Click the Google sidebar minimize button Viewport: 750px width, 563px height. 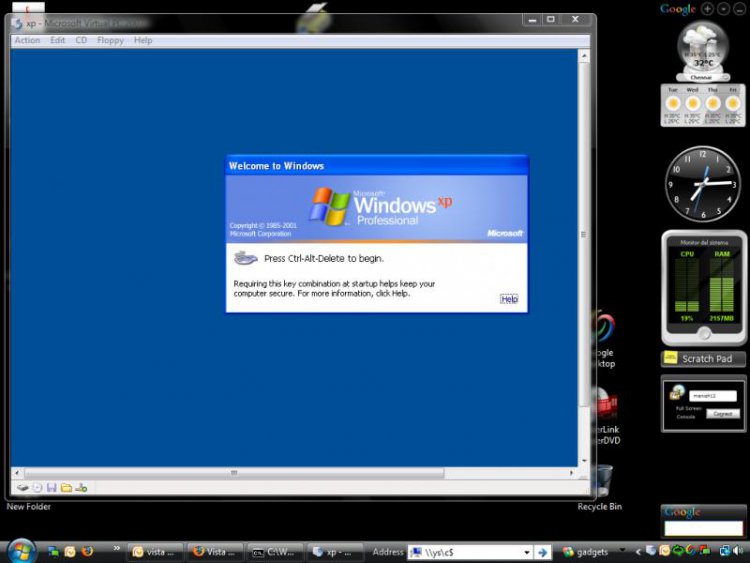coord(739,9)
